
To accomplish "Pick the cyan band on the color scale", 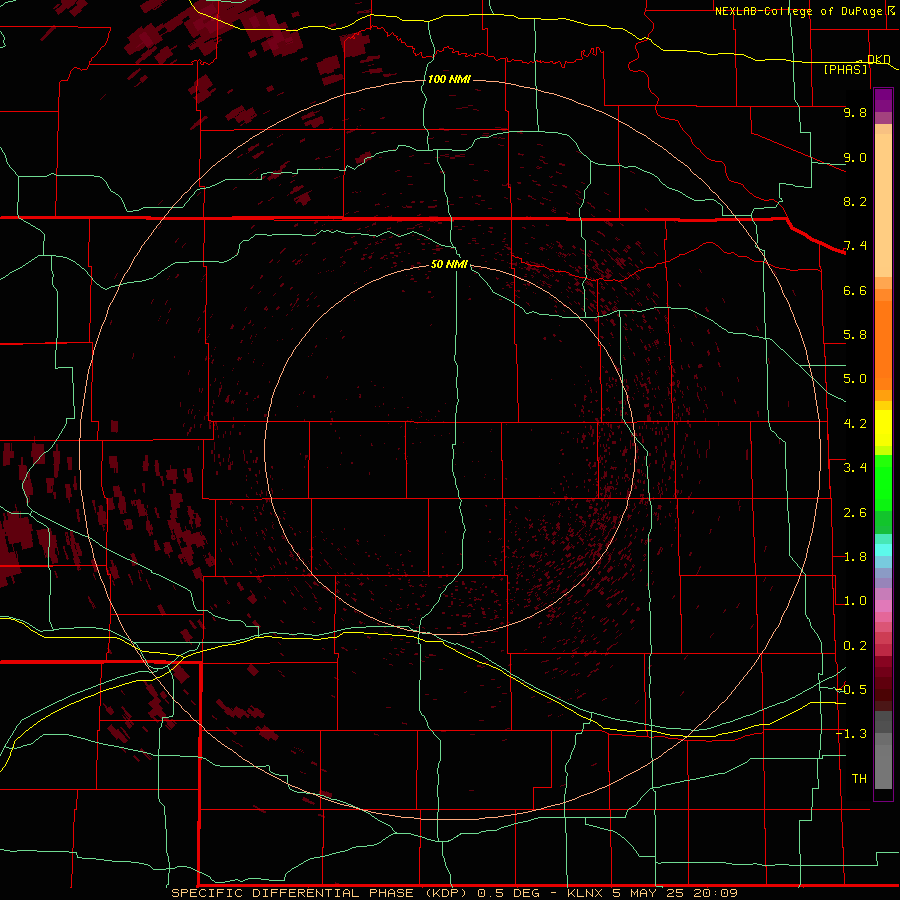I will pyautogui.click(x=883, y=550).
